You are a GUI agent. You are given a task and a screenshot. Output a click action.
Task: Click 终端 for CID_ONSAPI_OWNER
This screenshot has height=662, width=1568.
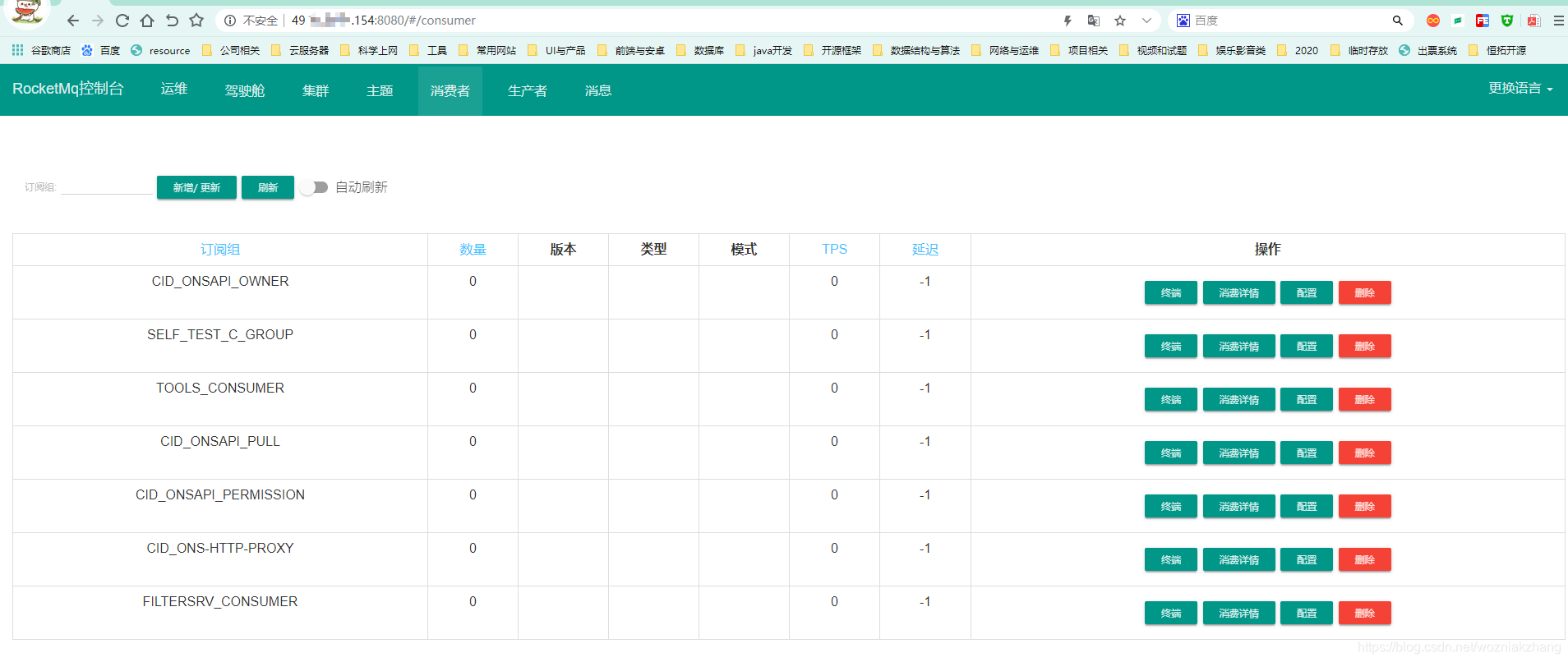click(1171, 292)
